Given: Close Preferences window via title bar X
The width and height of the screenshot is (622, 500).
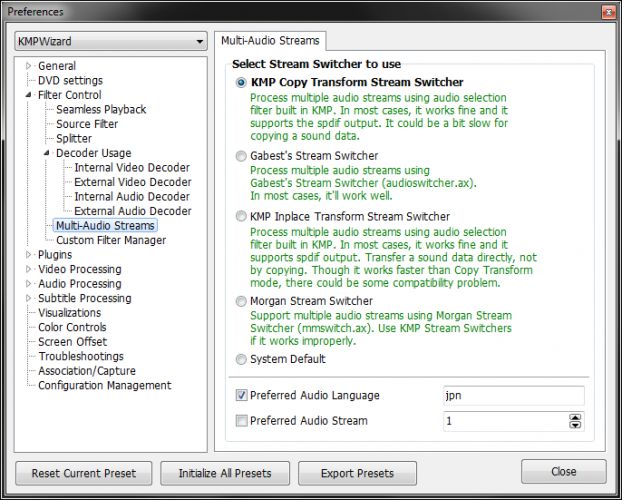Looking at the screenshot, I should (x=609, y=12).
